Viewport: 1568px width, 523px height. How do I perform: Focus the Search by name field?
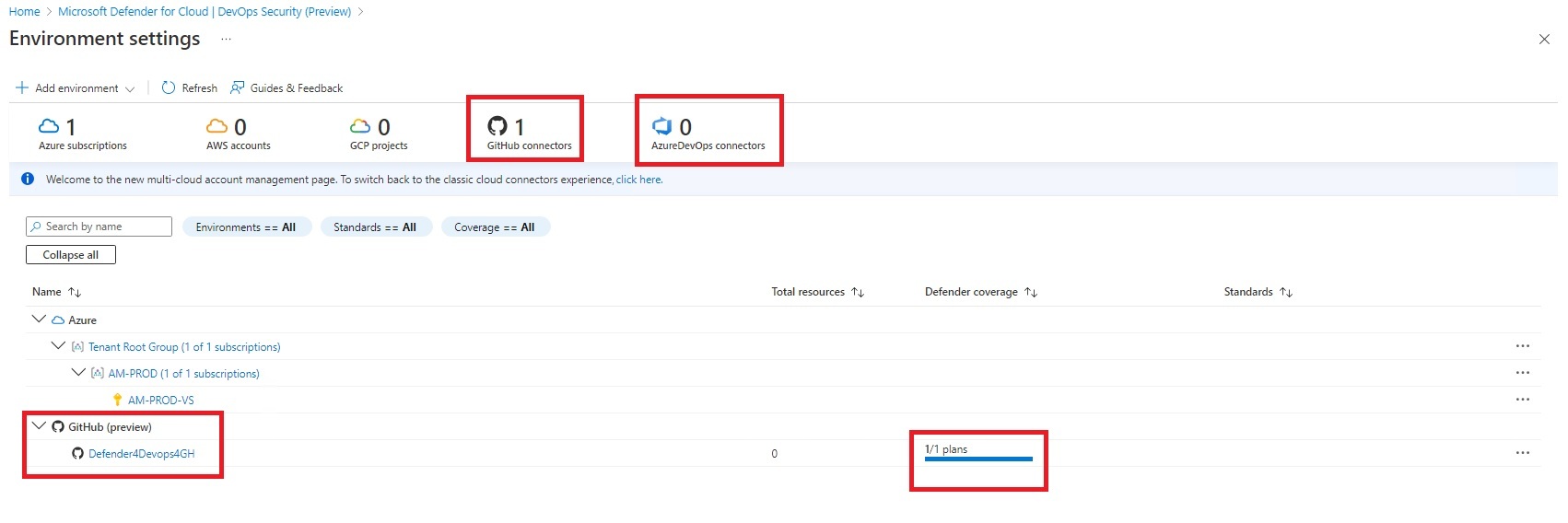pyautogui.click(x=99, y=227)
